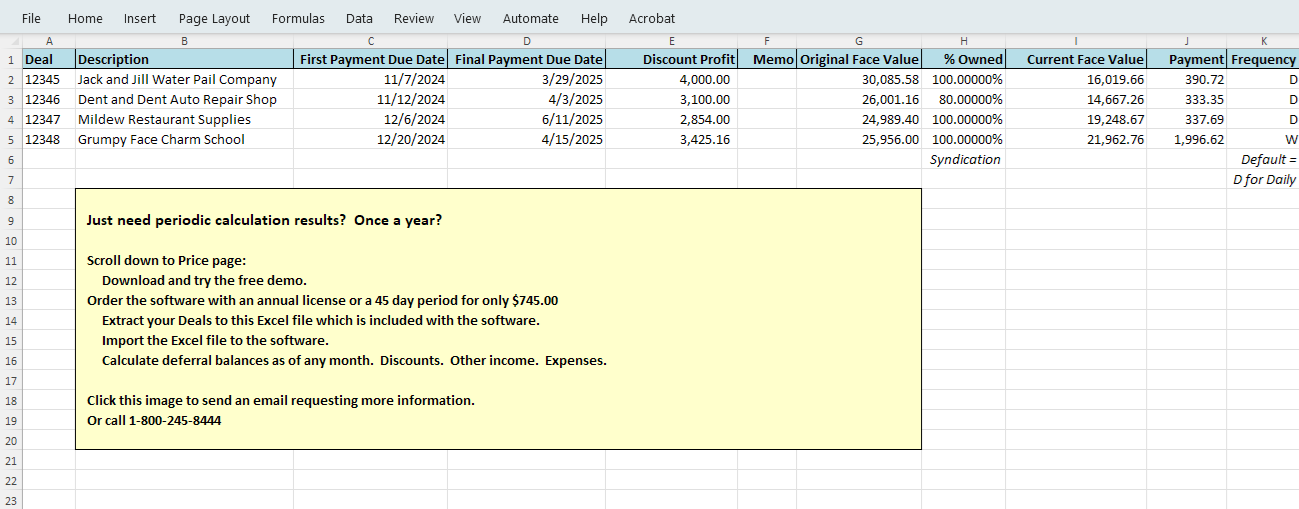
Task: Click the Deal header cell
Action: (48, 59)
